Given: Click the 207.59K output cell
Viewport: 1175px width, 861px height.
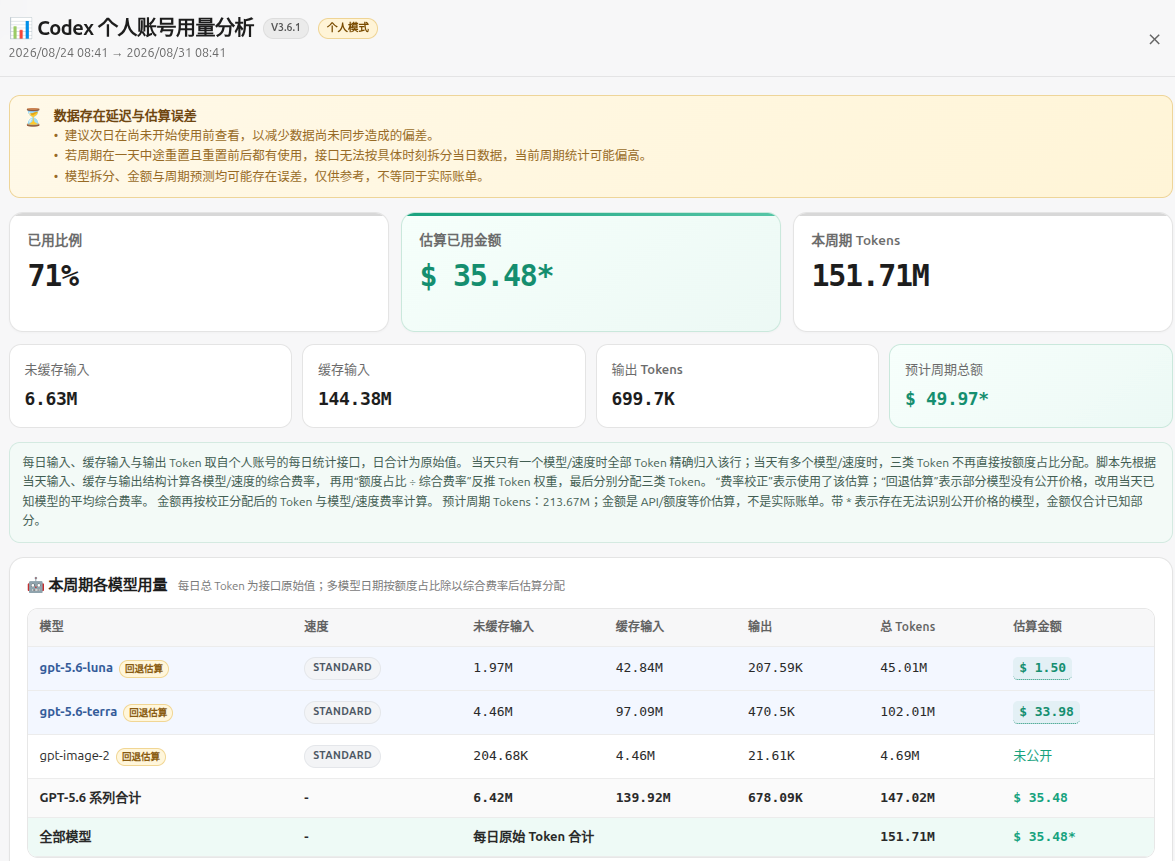Looking at the screenshot, I should (x=776, y=668).
